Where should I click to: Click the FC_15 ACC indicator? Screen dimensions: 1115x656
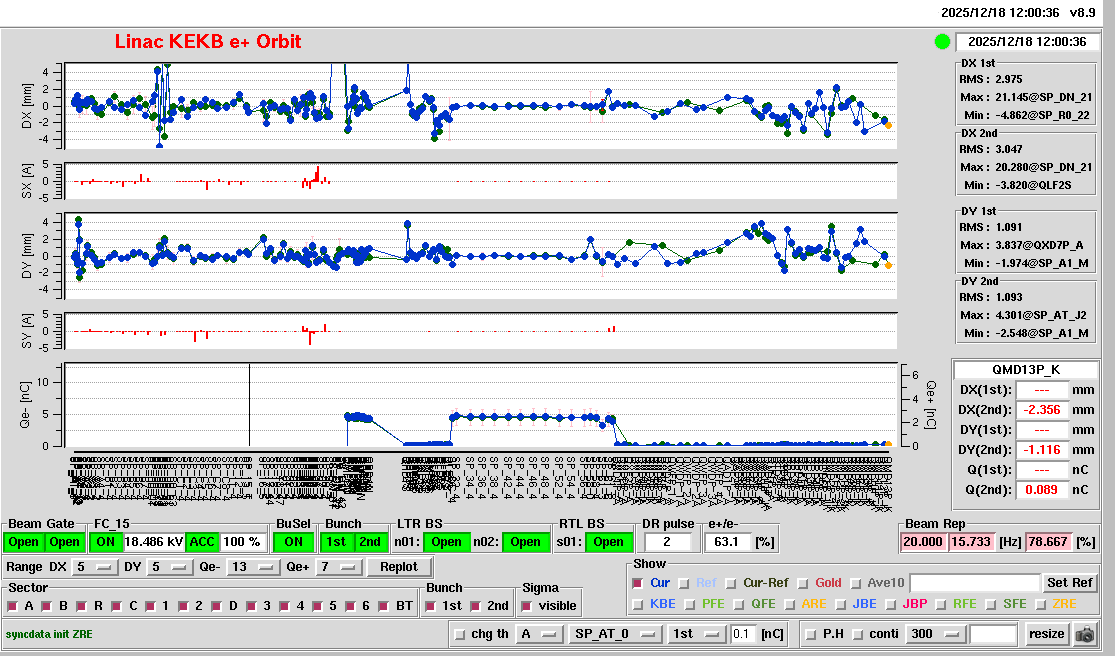(202, 542)
